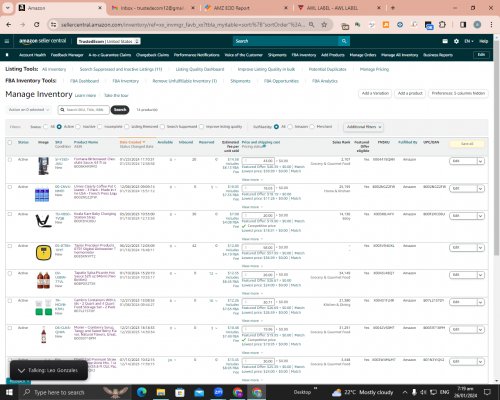Select the Koala Kare Baby Changing row checkbox

[10, 214]
